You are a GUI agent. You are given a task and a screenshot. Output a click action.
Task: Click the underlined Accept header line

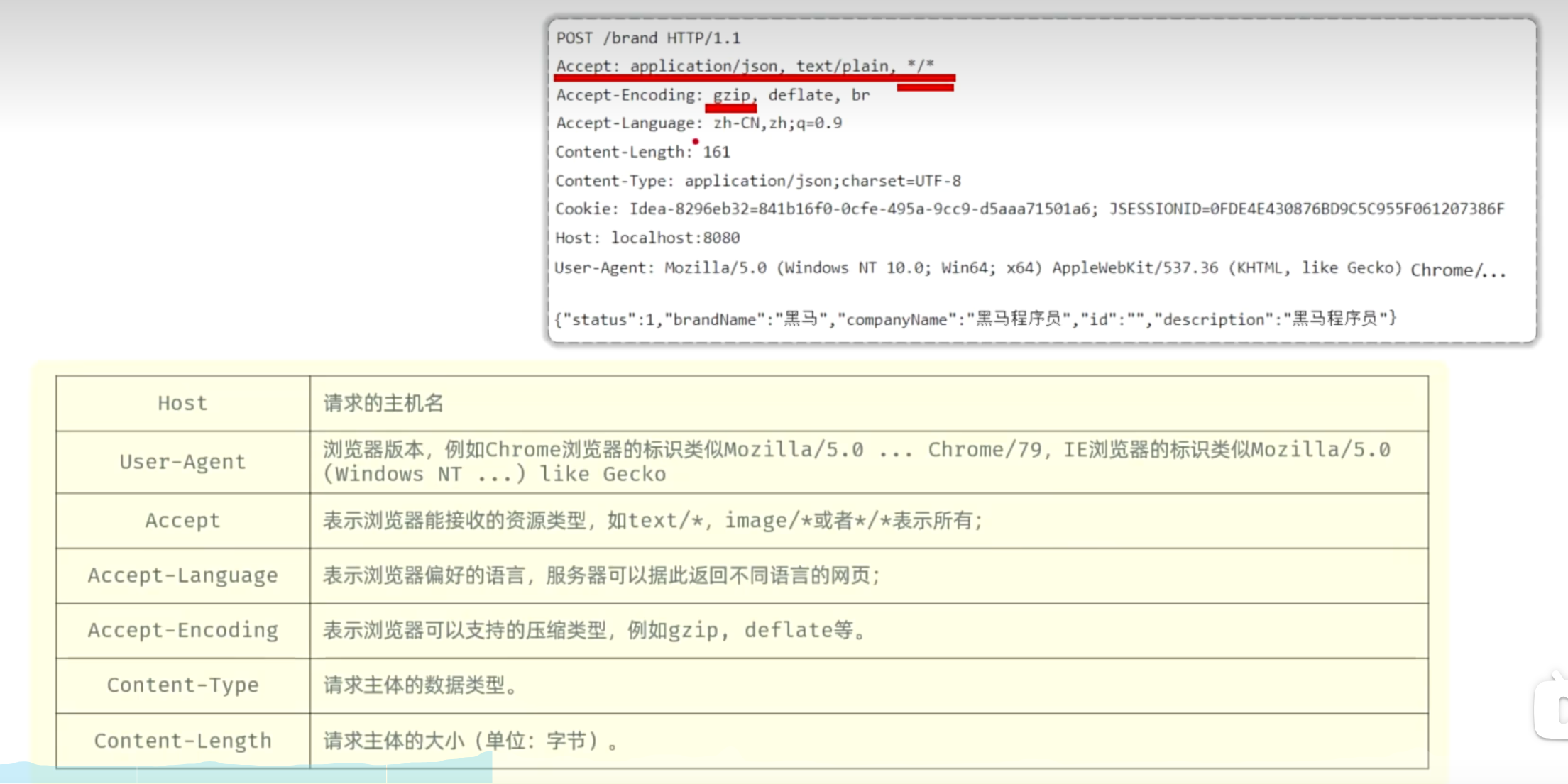point(745,66)
